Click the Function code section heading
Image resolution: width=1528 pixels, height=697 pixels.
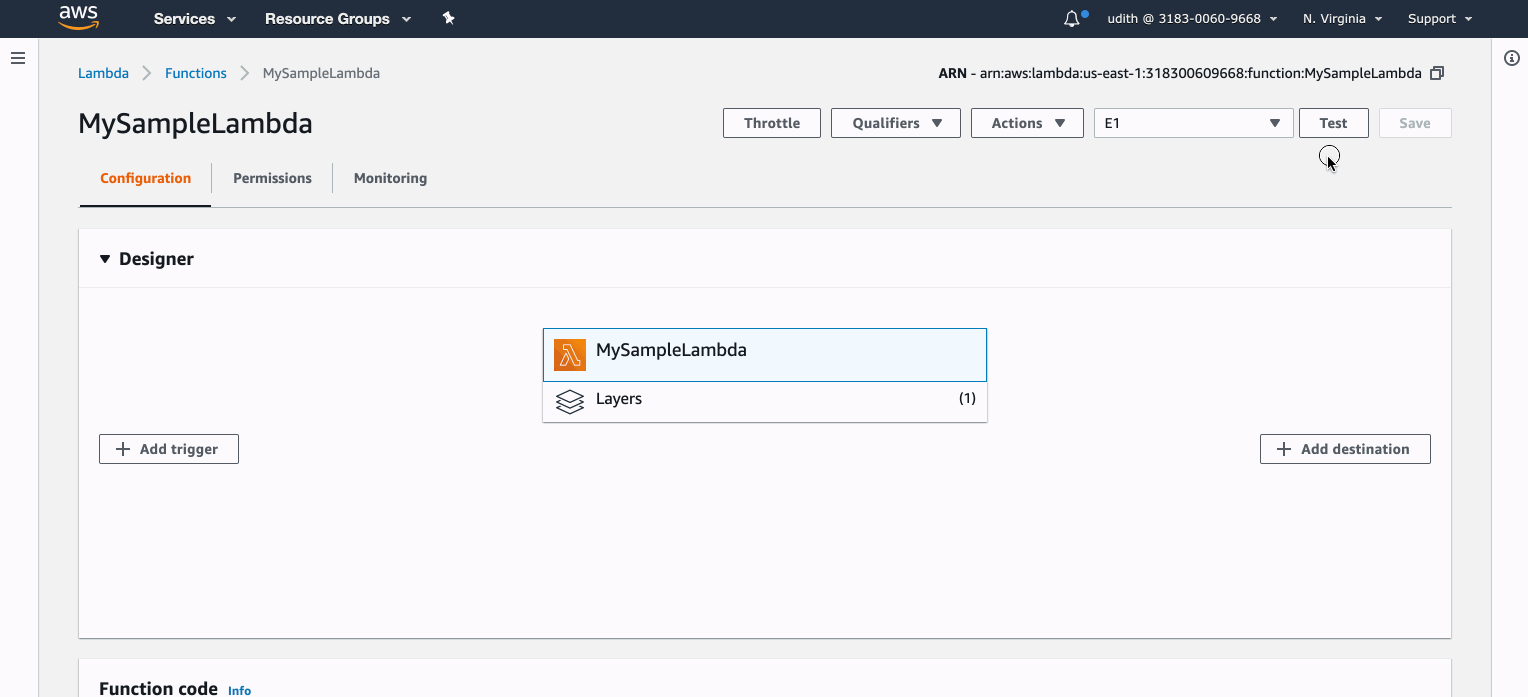tap(158, 688)
